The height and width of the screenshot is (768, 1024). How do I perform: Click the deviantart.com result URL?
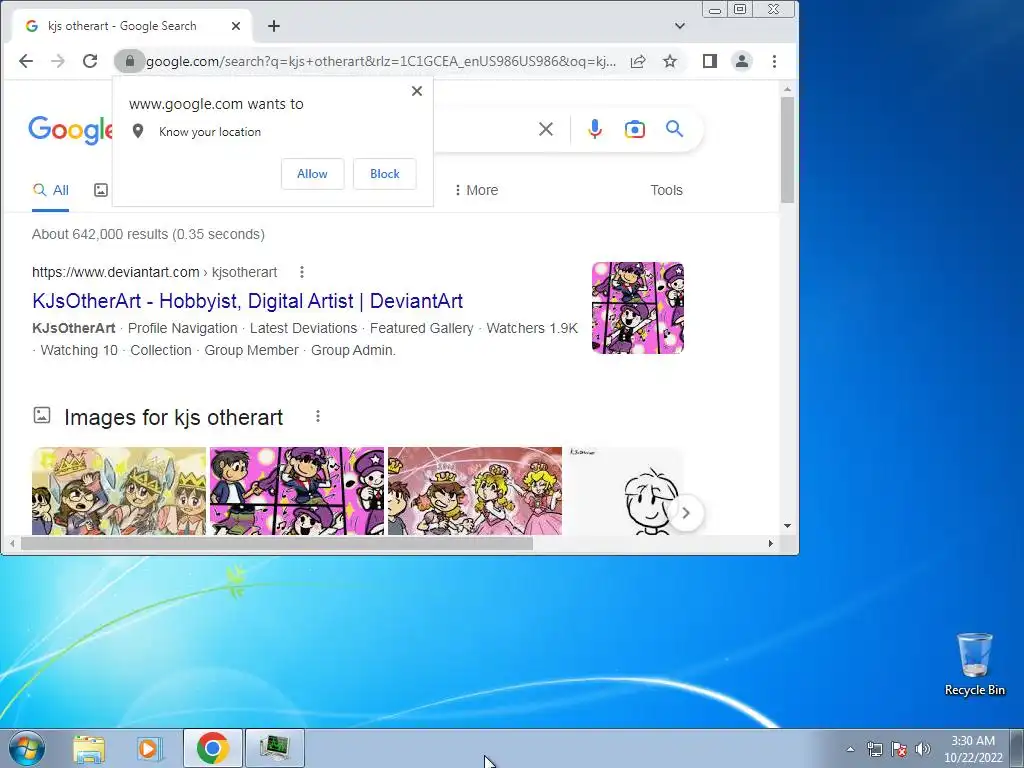pos(155,272)
